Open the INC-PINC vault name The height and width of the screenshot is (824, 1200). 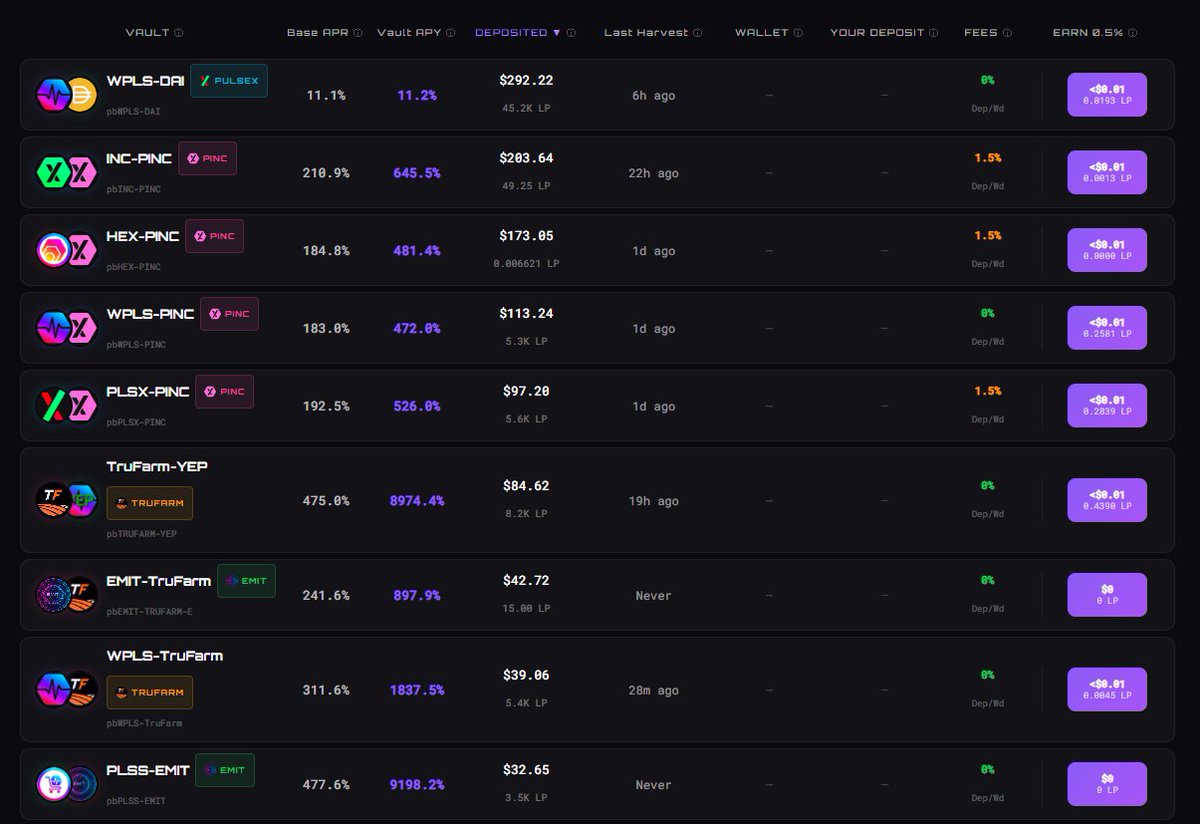(x=140, y=159)
